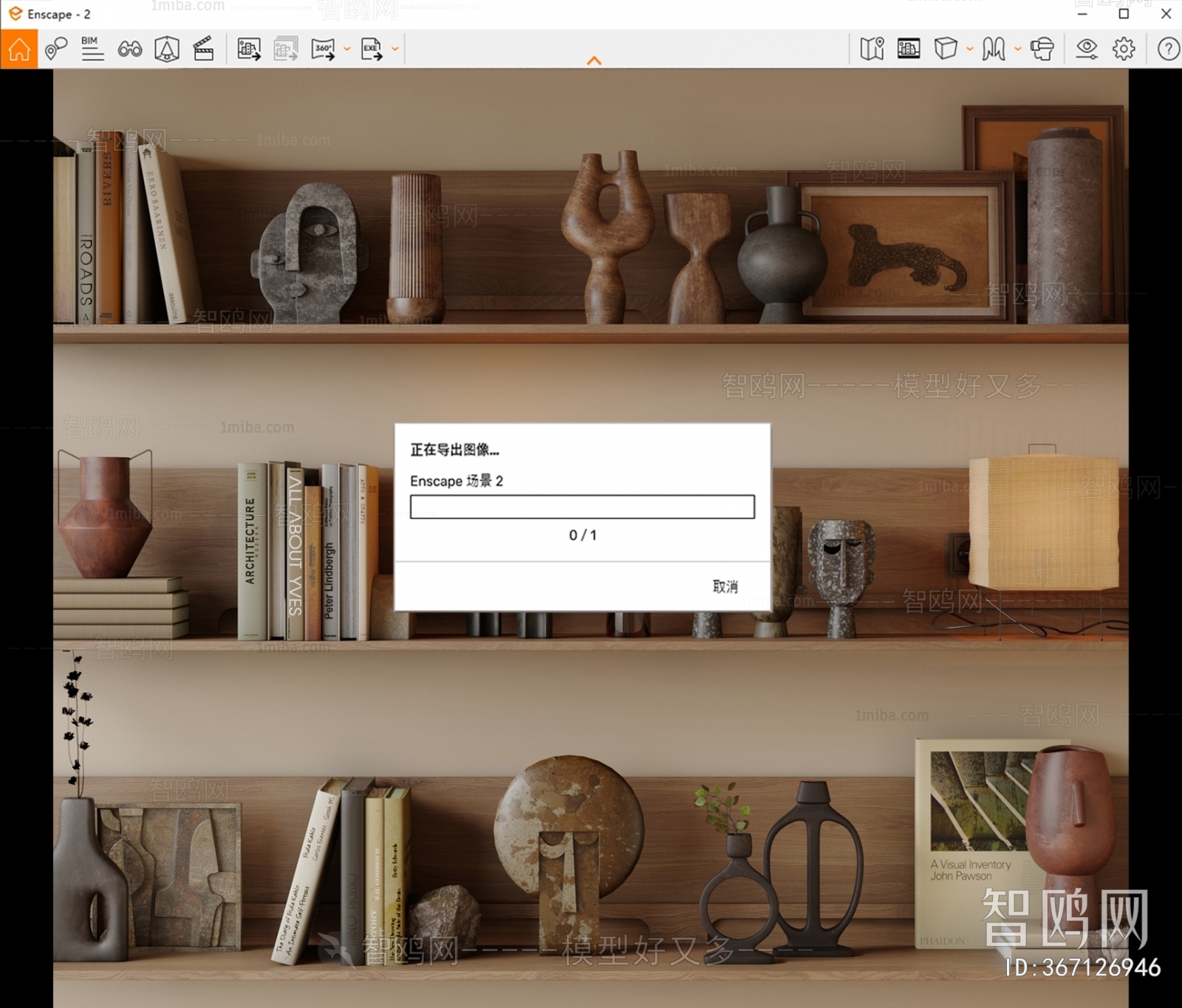The height and width of the screenshot is (1008, 1182).
Task: Open the asset library icon
Action: [x=909, y=49]
